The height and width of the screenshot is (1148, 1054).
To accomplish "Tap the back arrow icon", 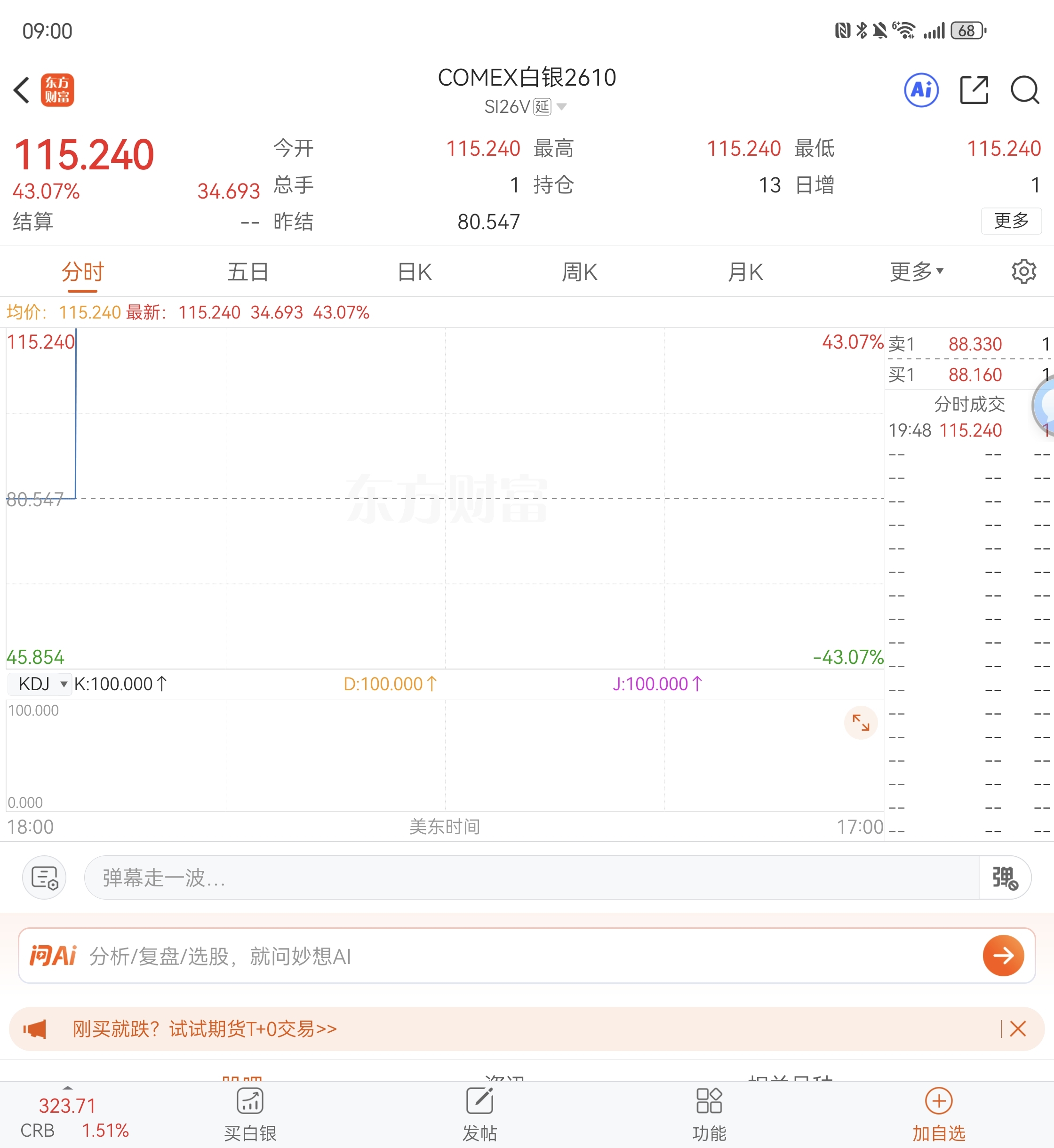I will tap(22, 90).
